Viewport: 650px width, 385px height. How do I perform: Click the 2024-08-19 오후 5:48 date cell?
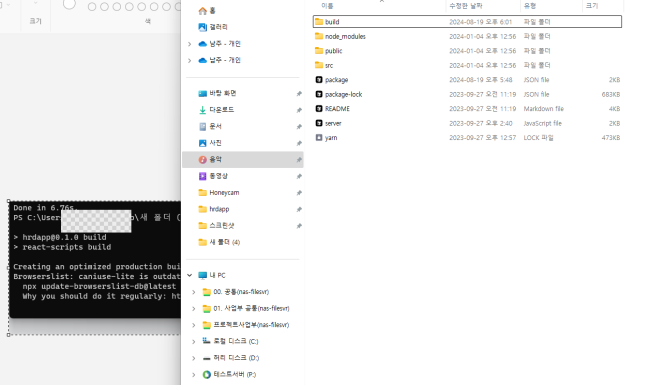click(480, 80)
